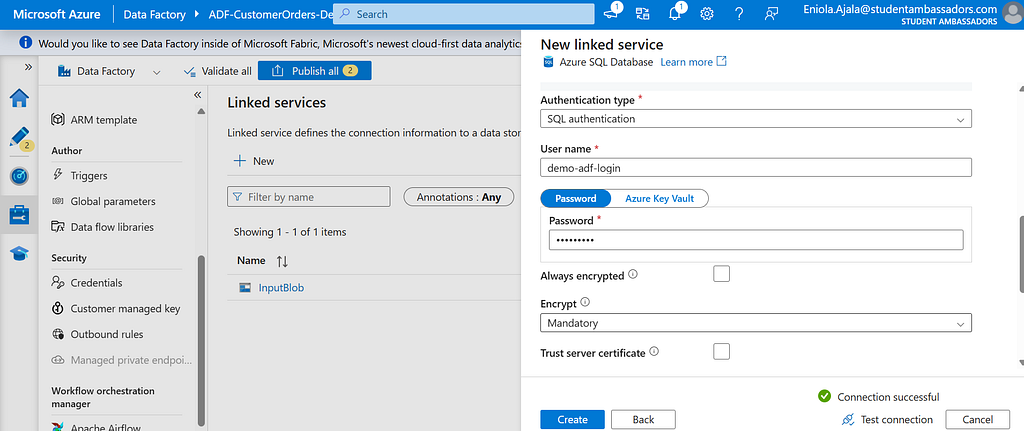Open the Encrypt dropdown set to Mandatory
Screen dimensions: 1024x431
coord(756,323)
